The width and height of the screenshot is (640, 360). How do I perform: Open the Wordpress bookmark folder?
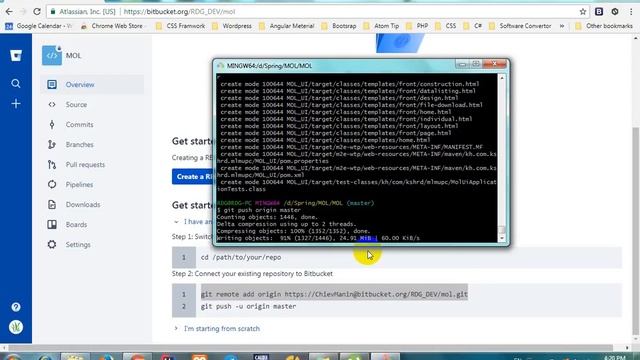pyautogui.click(x=232, y=26)
